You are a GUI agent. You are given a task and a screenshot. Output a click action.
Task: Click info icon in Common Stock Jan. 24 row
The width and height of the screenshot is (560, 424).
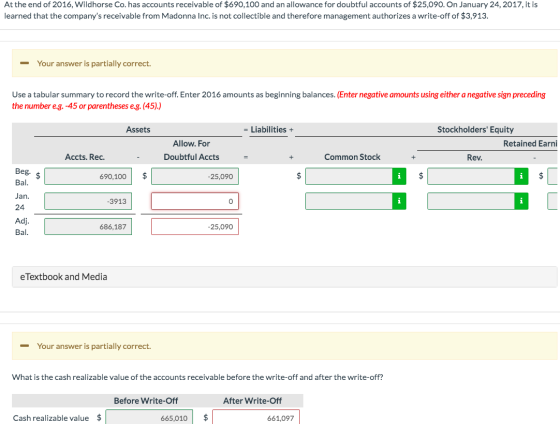point(399,201)
